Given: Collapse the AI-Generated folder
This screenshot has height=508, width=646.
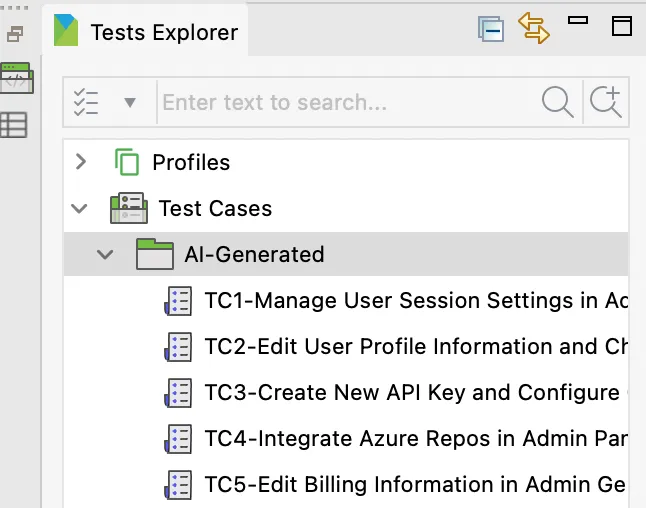Looking at the screenshot, I should tap(105, 254).
